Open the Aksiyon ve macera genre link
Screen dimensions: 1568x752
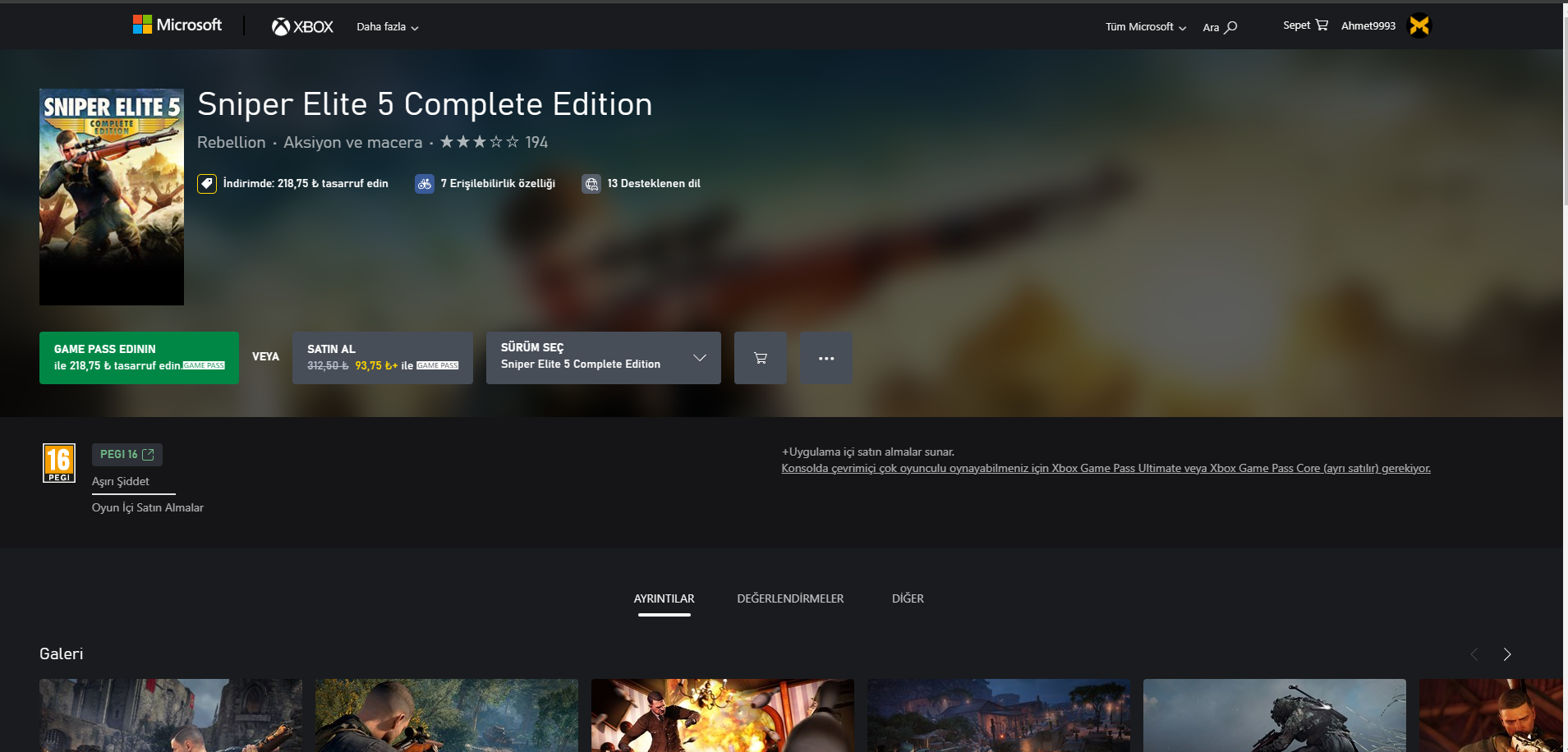click(353, 142)
